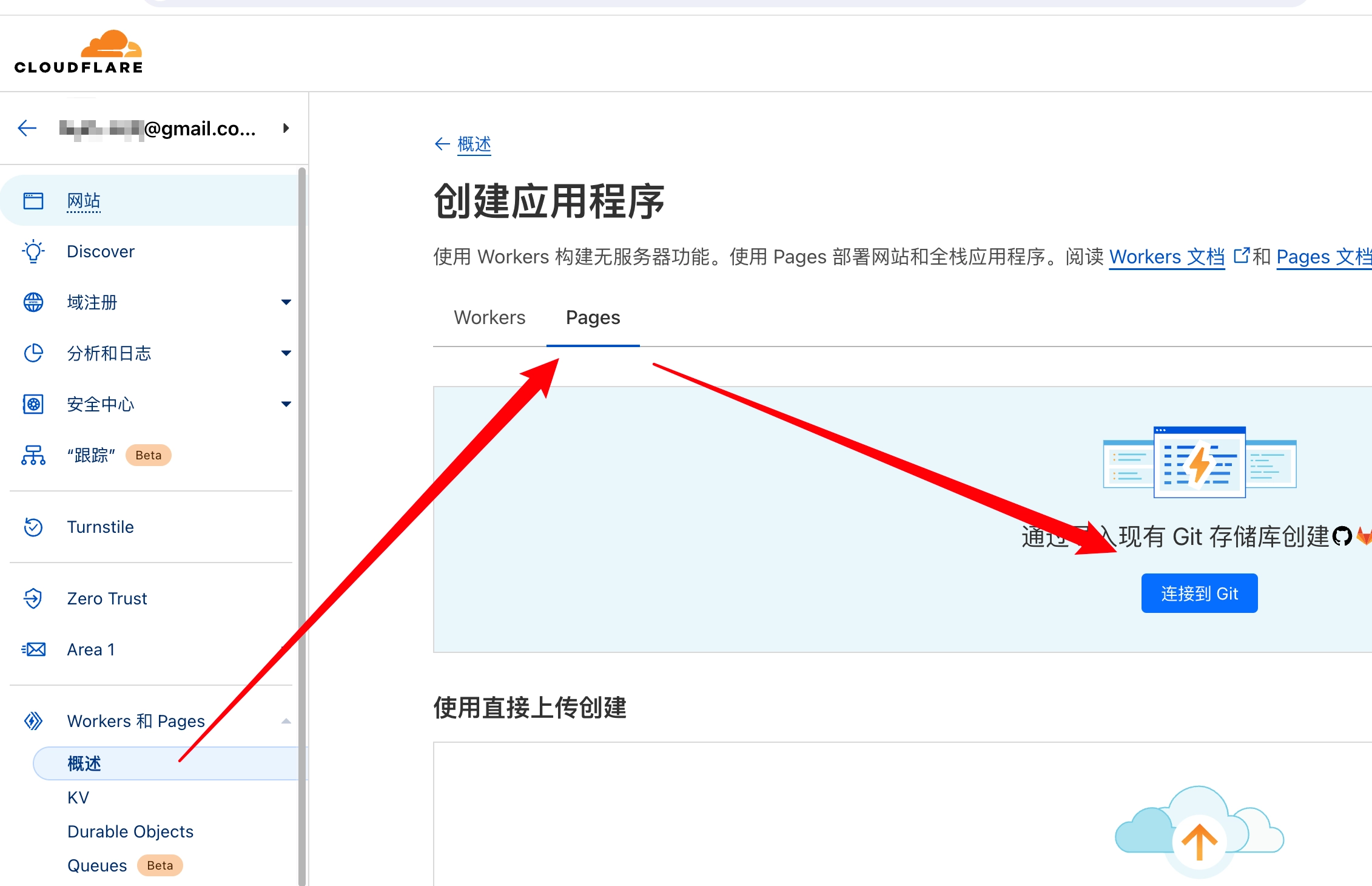Click the Zero Trust shield icon
Viewport: 1372px width, 886px height.
[x=33, y=598]
